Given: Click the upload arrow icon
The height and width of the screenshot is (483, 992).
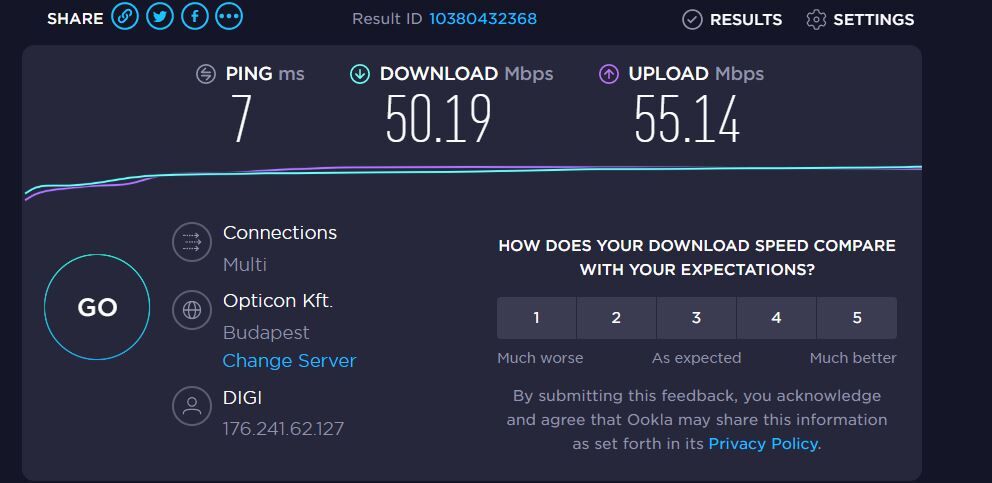Looking at the screenshot, I should coord(609,75).
